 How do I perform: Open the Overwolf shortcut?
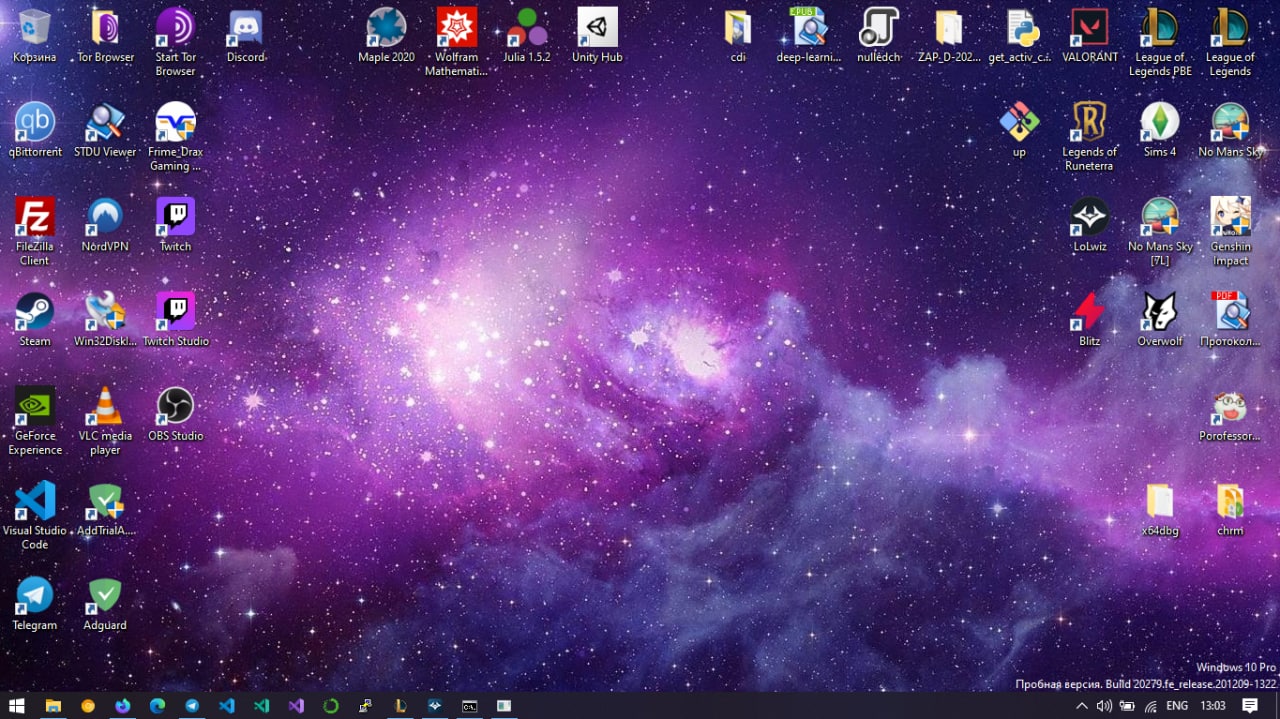coord(1160,321)
